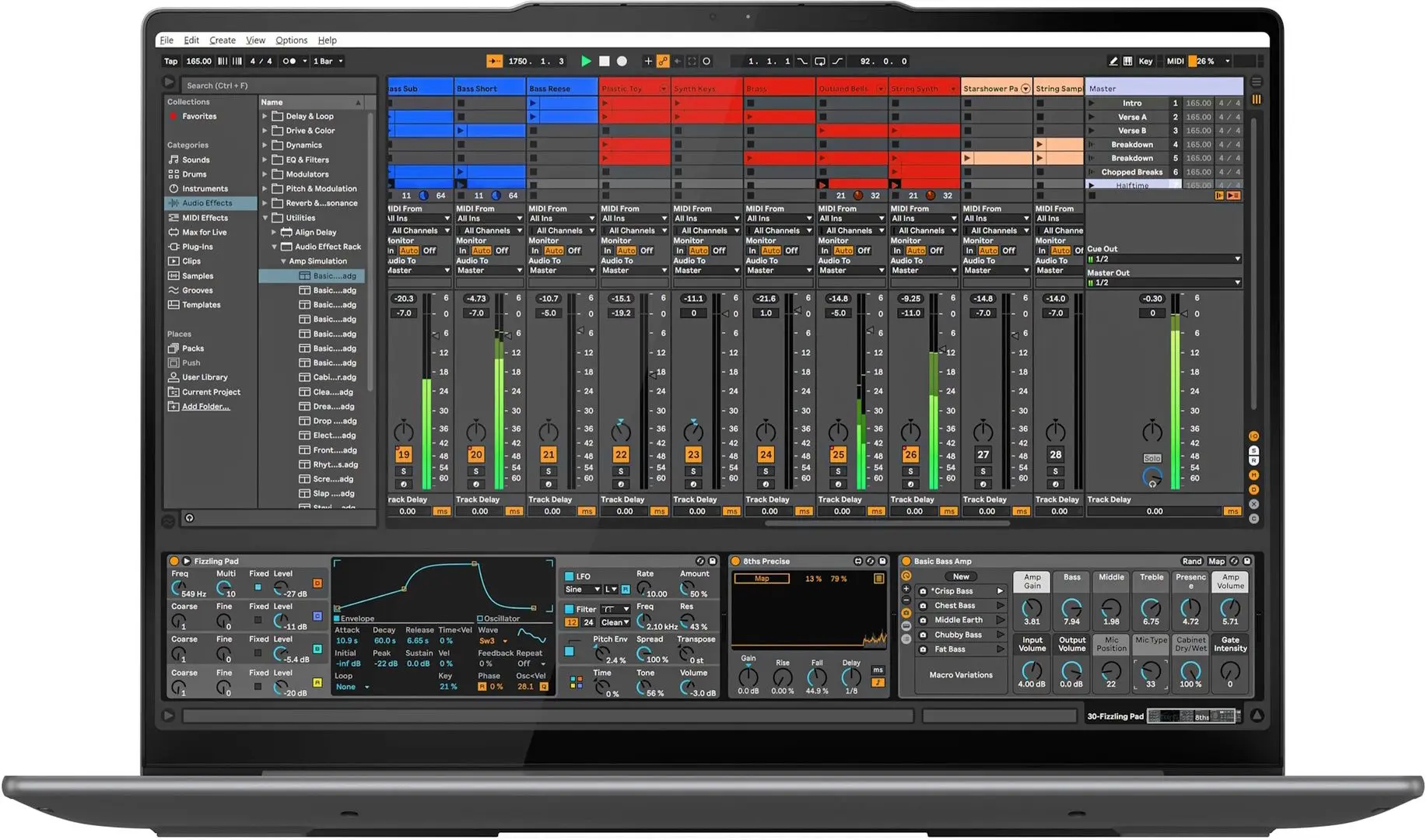This screenshot has height=840, width=1427.
Task: Toggle Follow button in transport bar
Action: (x=494, y=61)
